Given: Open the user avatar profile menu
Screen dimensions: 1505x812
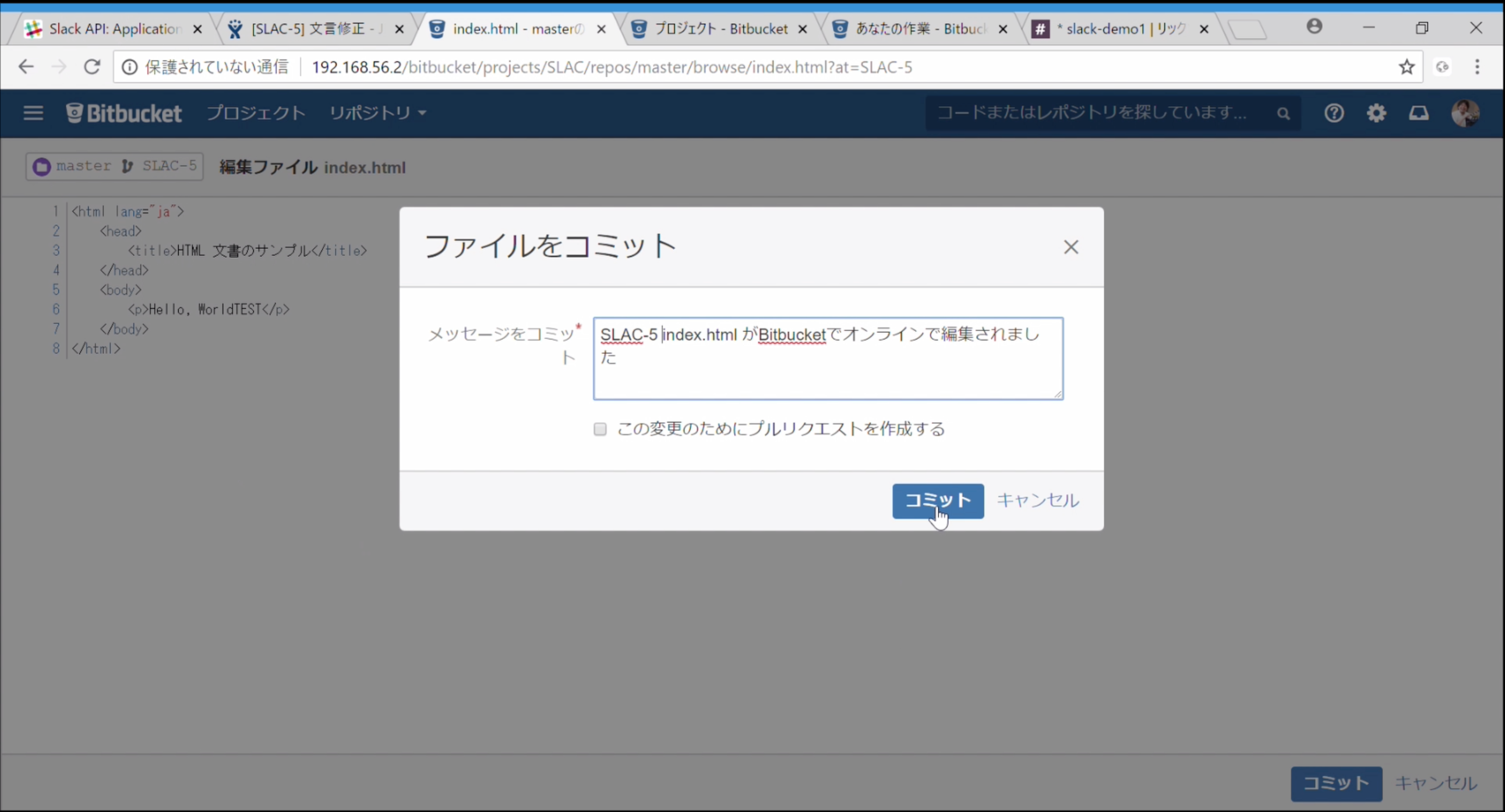Looking at the screenshot, I should (1465, 113).
